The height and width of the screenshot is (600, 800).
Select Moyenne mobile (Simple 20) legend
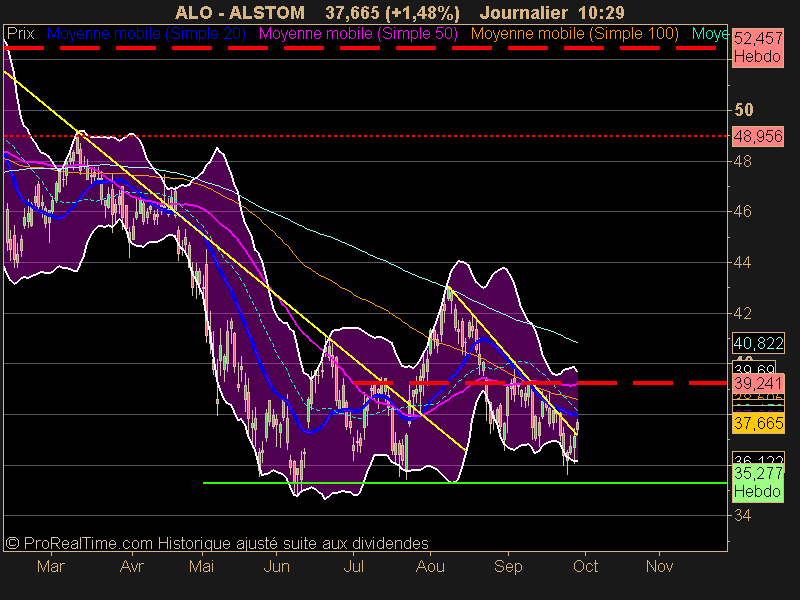146,34
